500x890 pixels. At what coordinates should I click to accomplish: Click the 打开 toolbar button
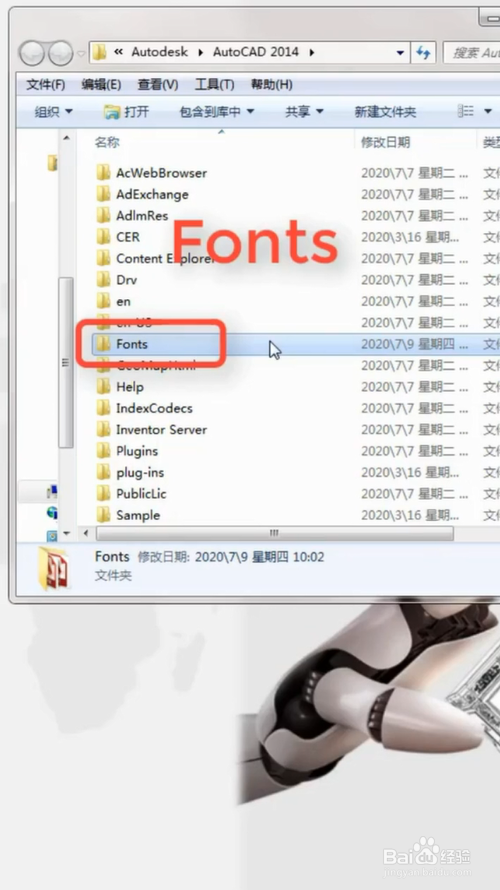(x=127, y=112)
